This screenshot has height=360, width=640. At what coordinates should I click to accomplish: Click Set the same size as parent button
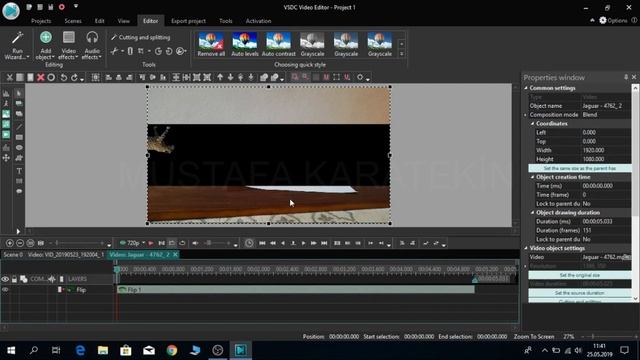click(x=580, y=168)
